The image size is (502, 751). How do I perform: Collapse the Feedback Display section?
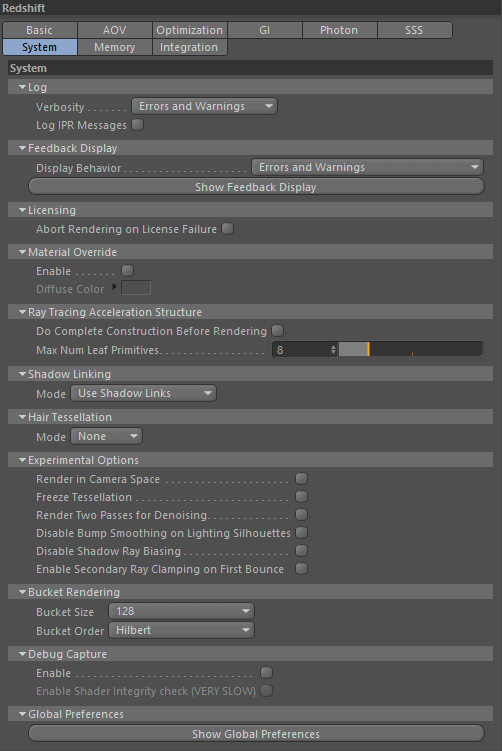[22, 148]
